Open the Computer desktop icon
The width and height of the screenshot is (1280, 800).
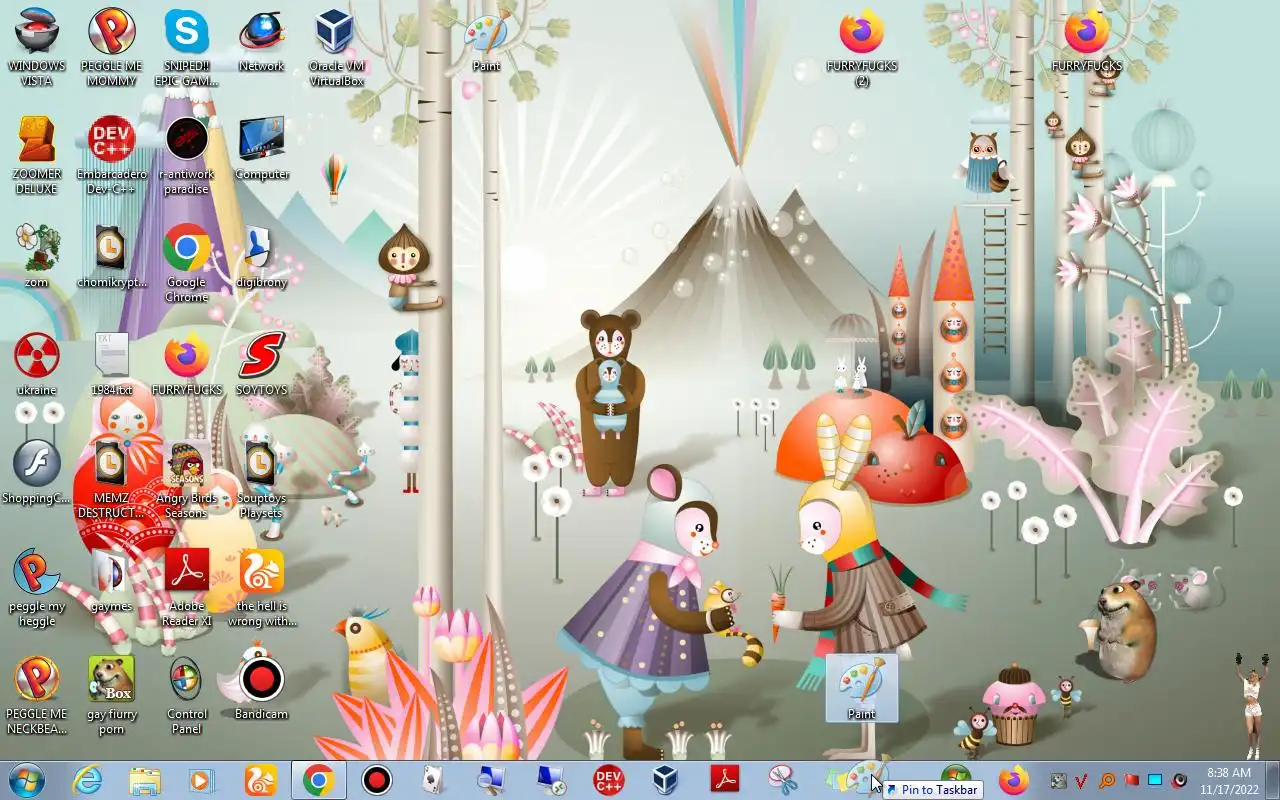coord(261,149)
